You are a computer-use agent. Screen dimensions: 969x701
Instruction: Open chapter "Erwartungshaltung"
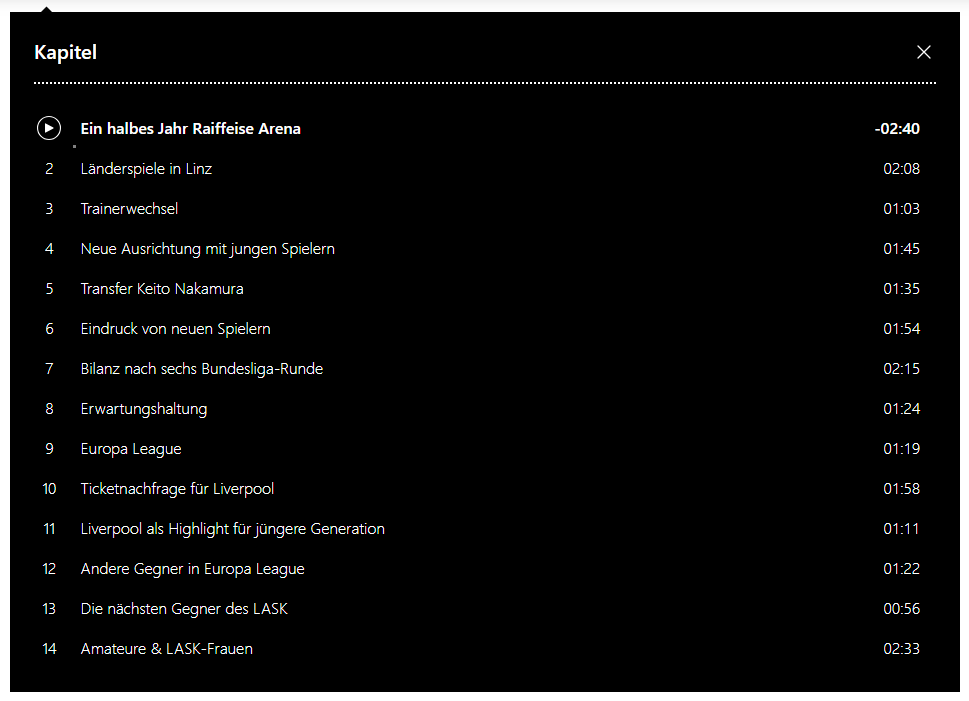click(x=144, y=409)
